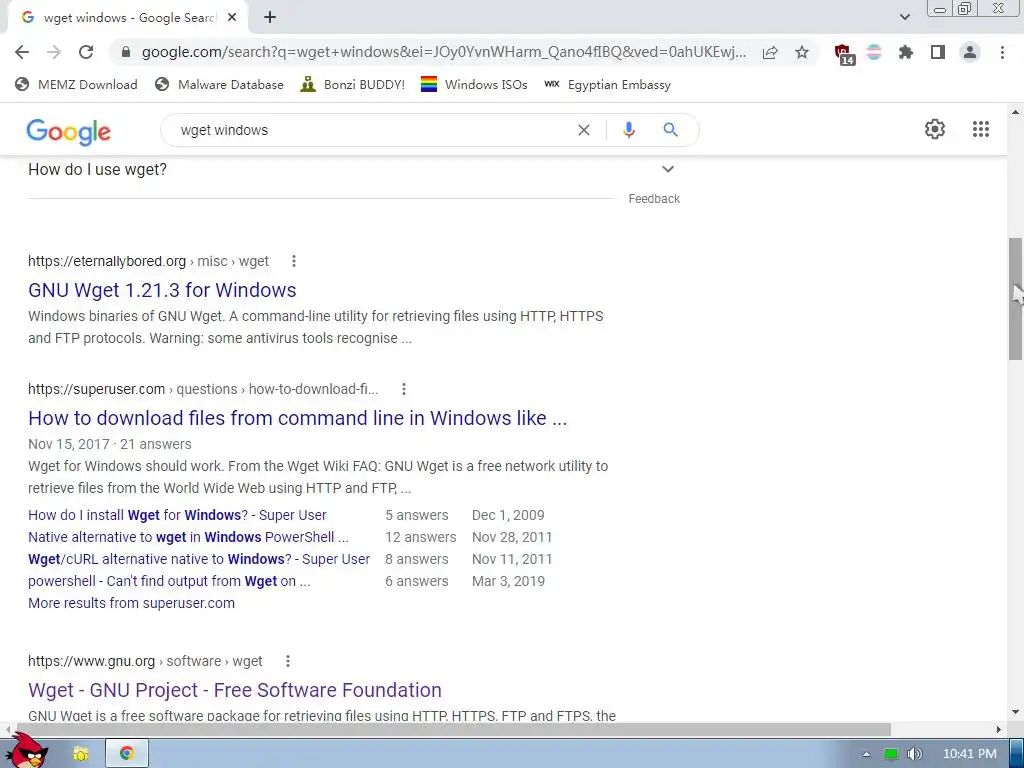
Task: Open Malware Database bookmark
Action: (x=219, y=84)
